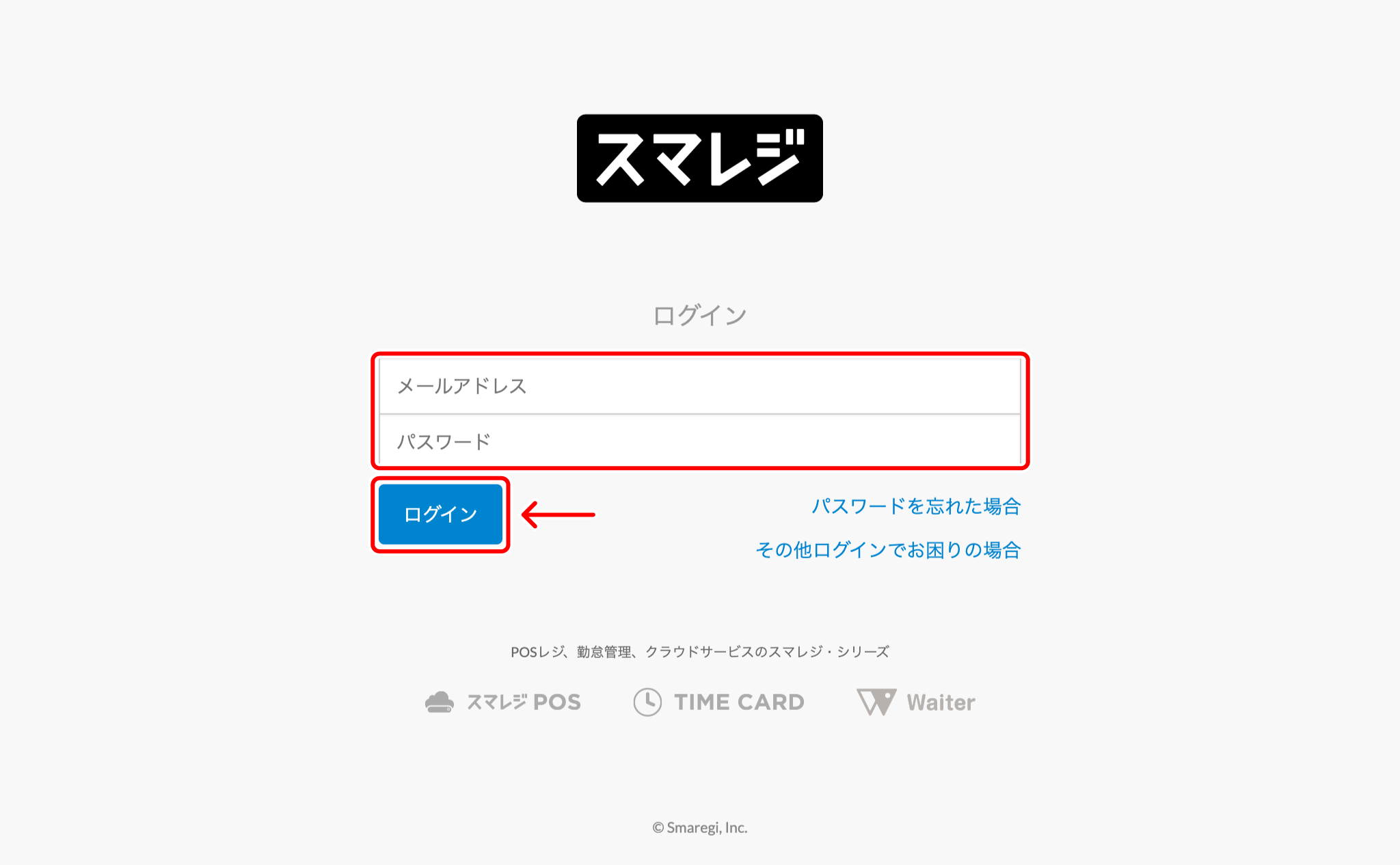Click the Smaregi, Inc. footer text

point(707,828)
